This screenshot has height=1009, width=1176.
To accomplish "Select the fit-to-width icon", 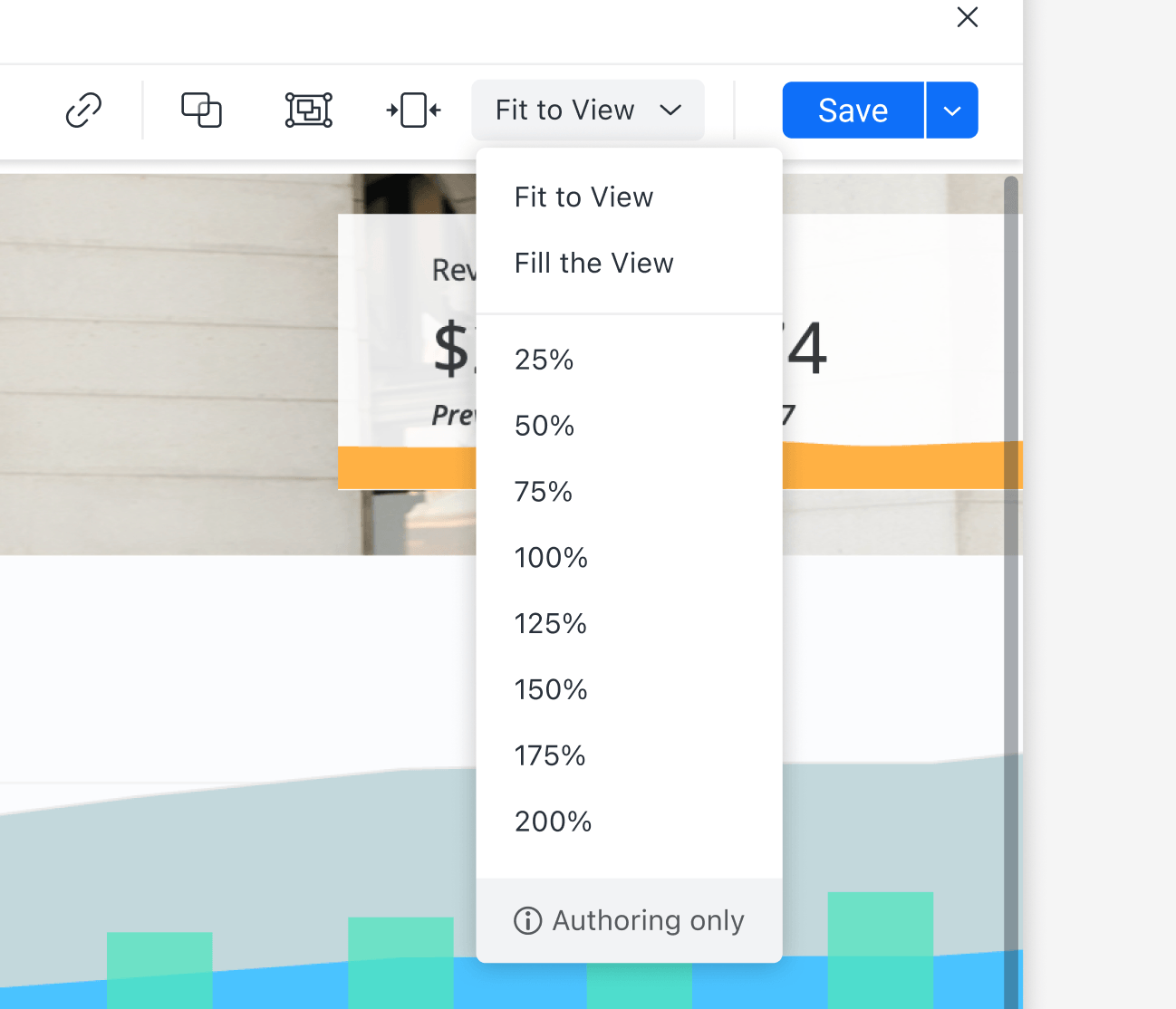I will (x=413, y=110).
